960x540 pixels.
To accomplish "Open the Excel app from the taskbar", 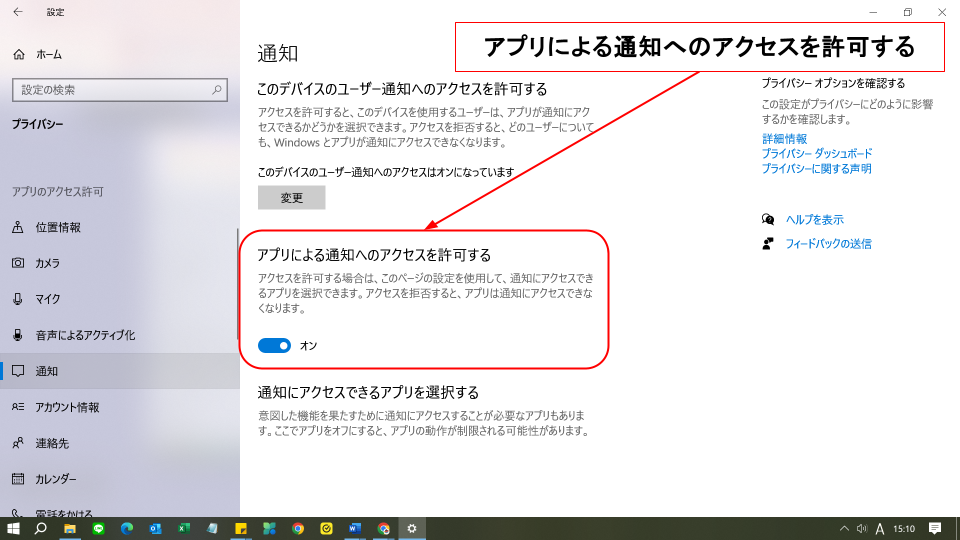I will (x=184, y=528).
